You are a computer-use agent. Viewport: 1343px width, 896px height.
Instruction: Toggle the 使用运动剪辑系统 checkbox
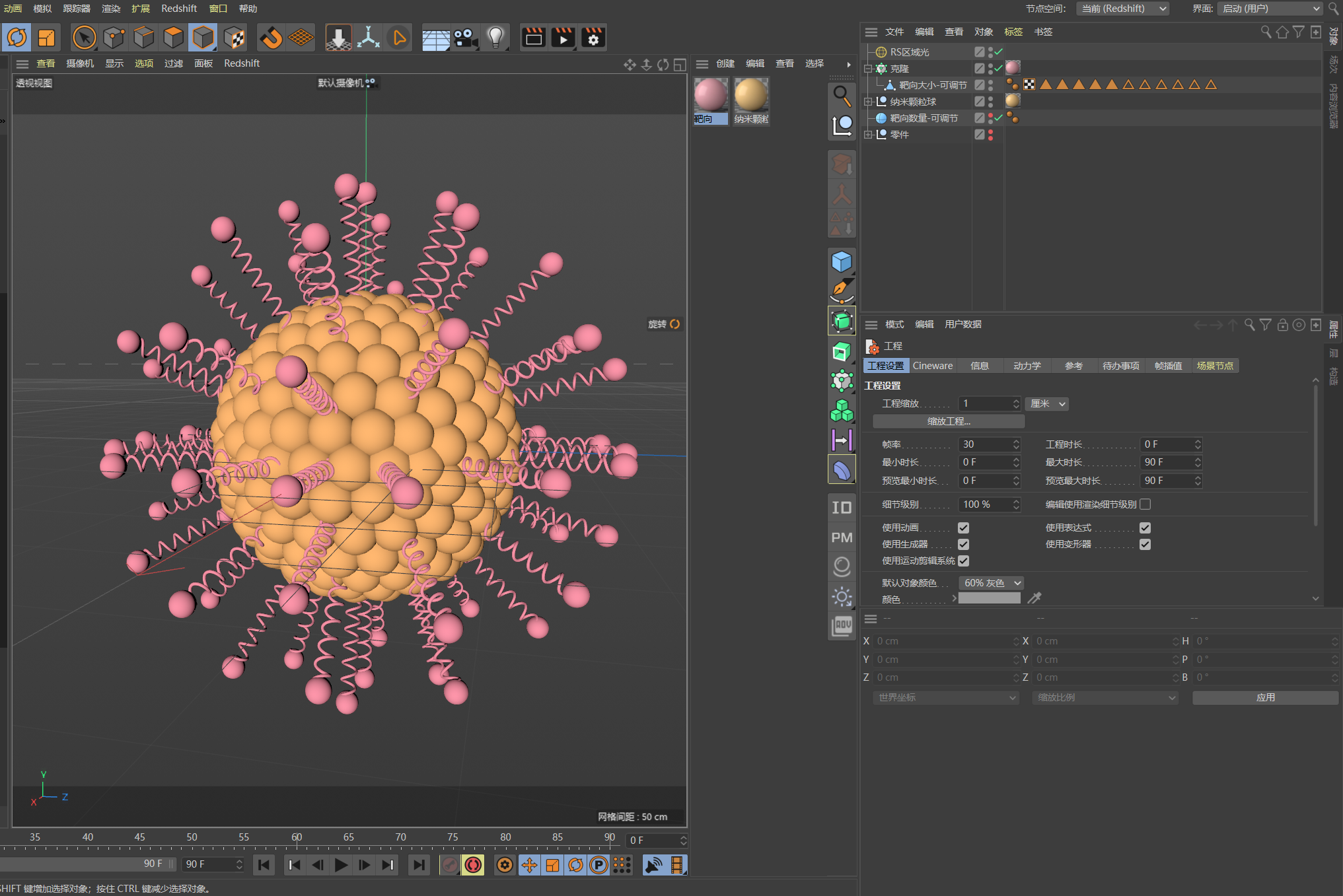(963, 561)
